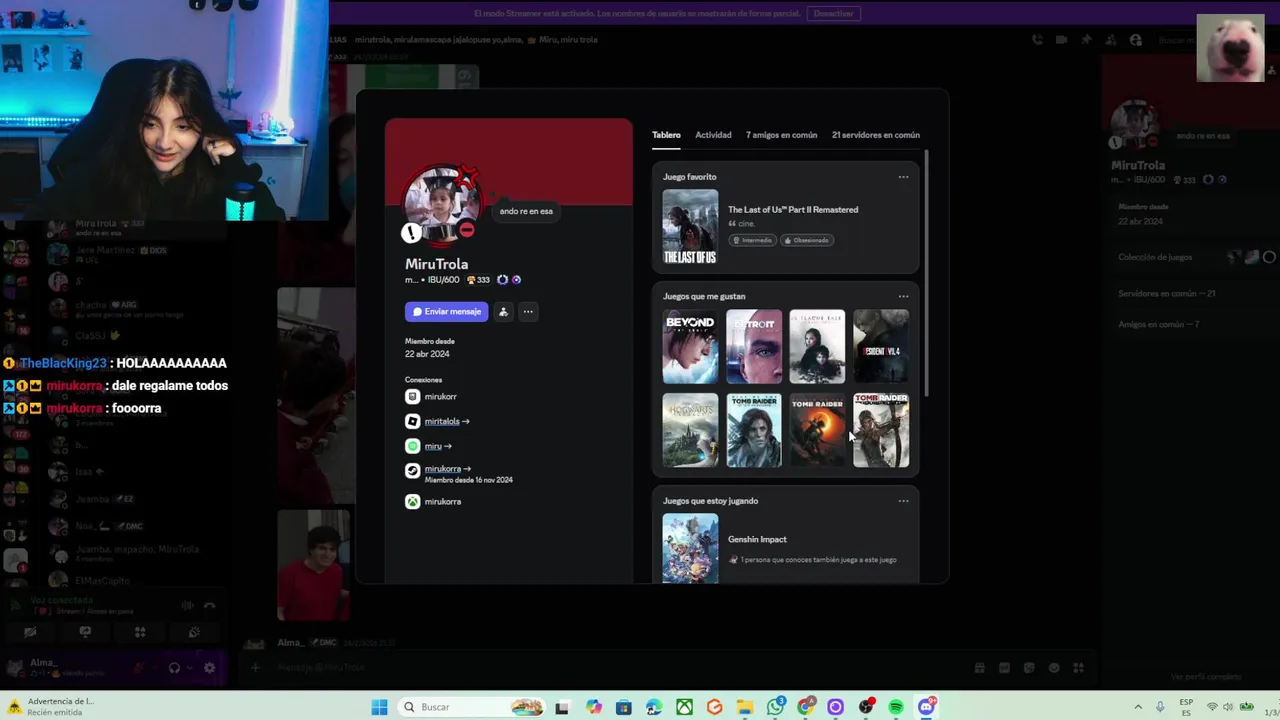Open activities button in Discord voice panel

[140, 632]
